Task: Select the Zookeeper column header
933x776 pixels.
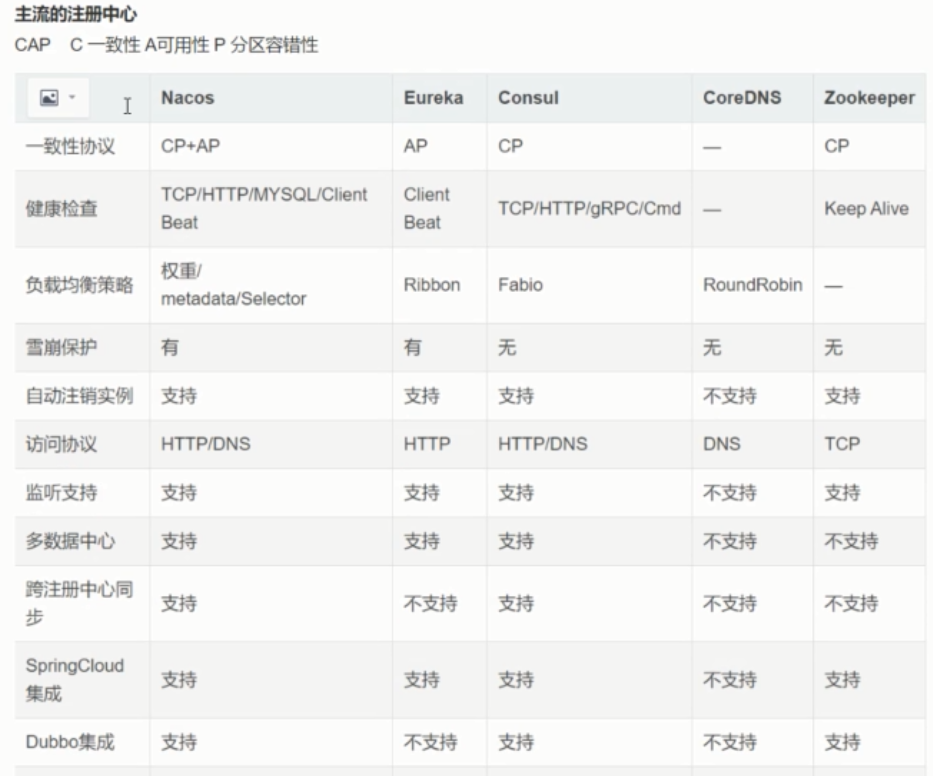Action: pos(869,98)
